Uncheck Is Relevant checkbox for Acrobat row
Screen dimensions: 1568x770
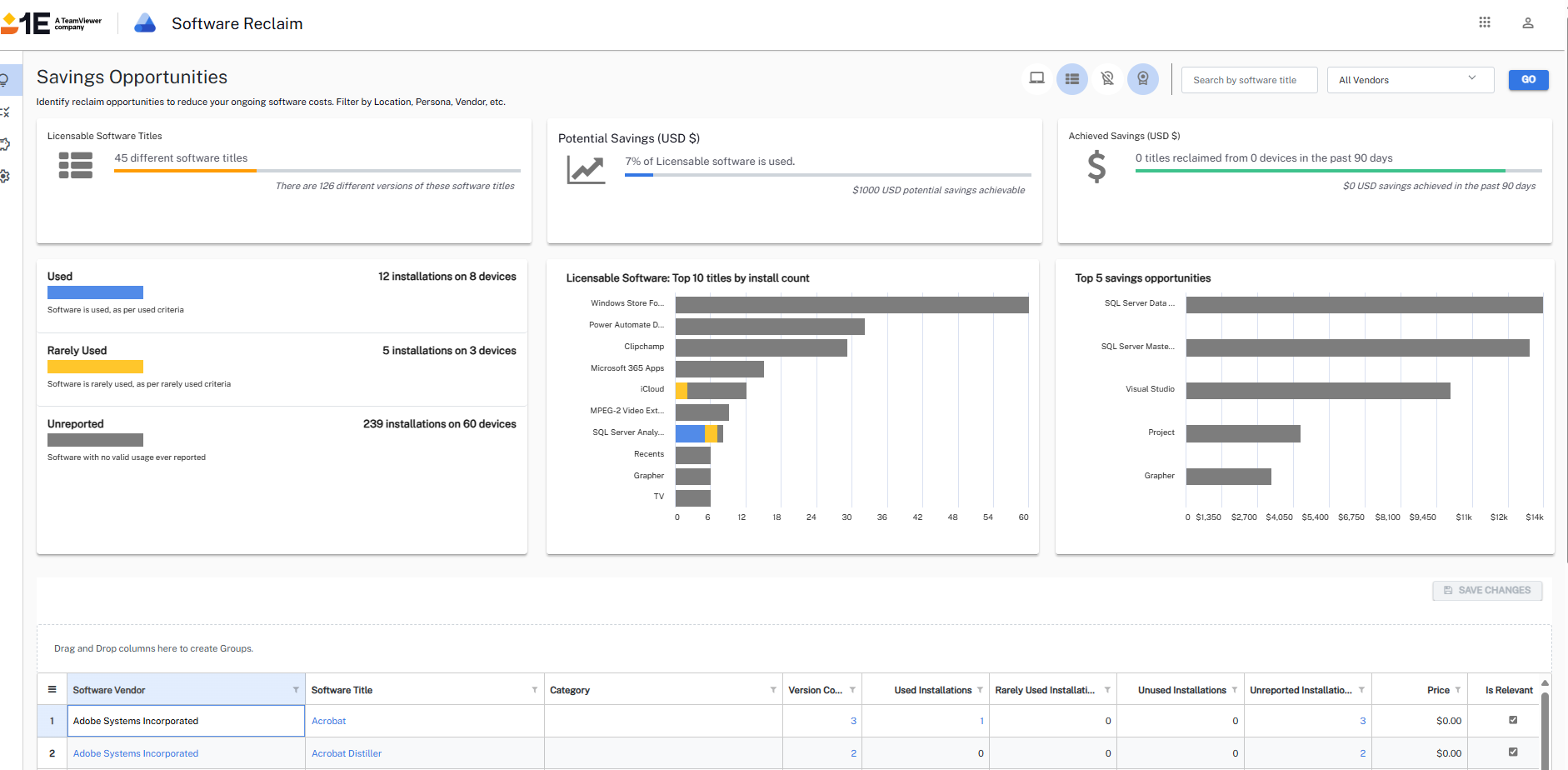click(1513, 720)
